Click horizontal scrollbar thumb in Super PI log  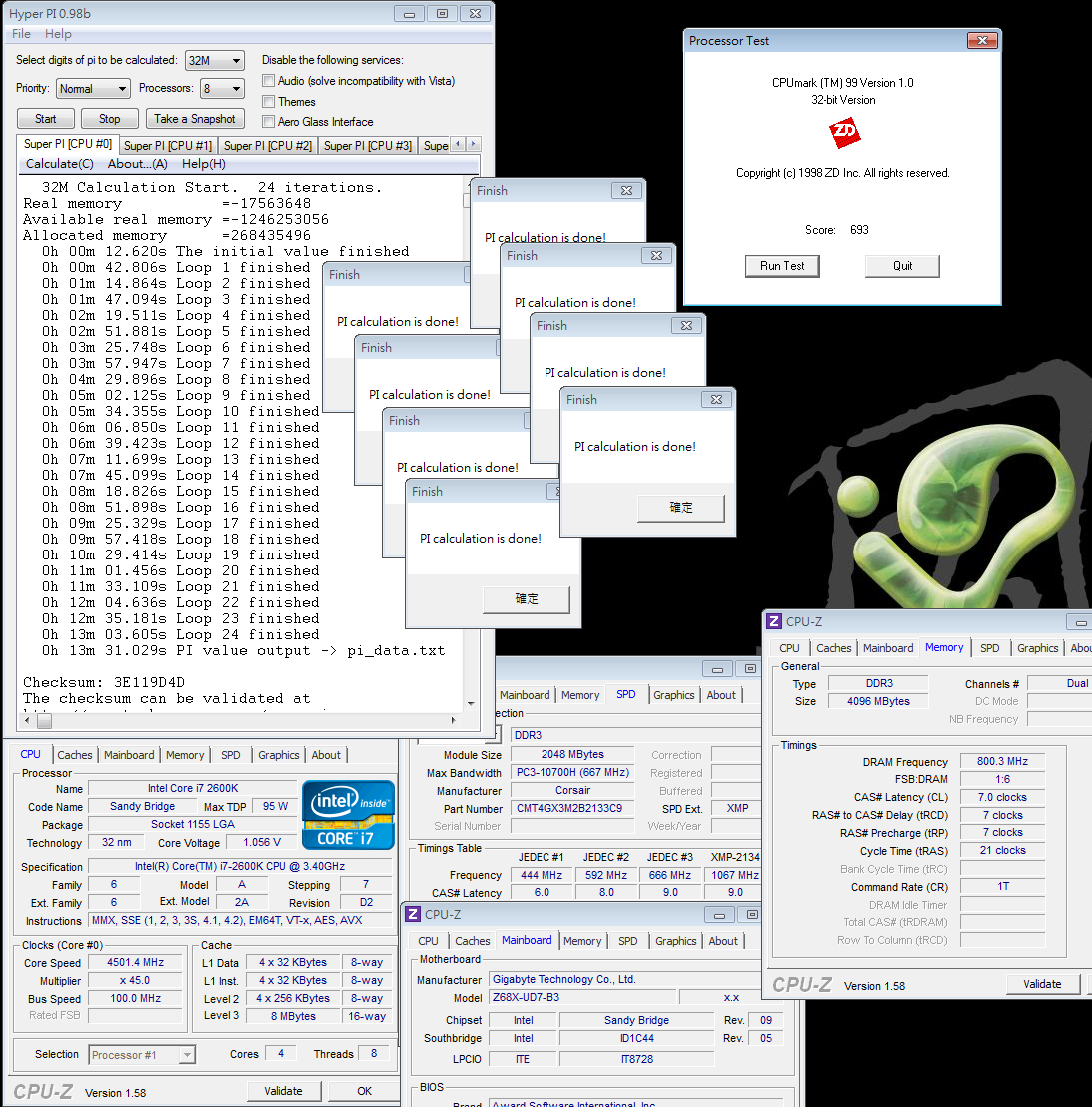(44, 721)
